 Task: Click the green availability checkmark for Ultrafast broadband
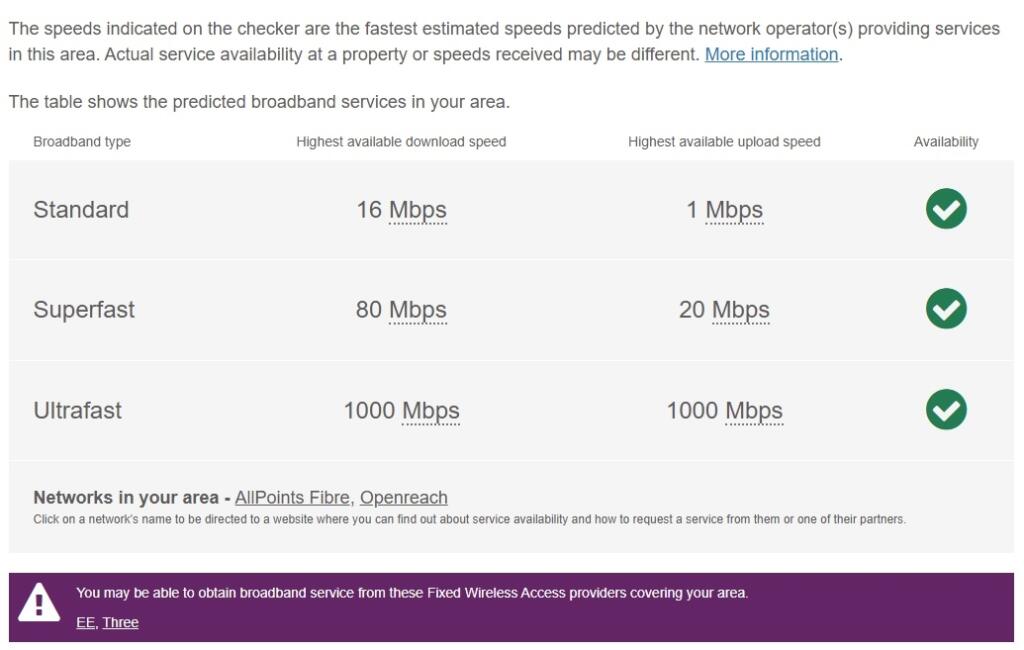point(945,410)
